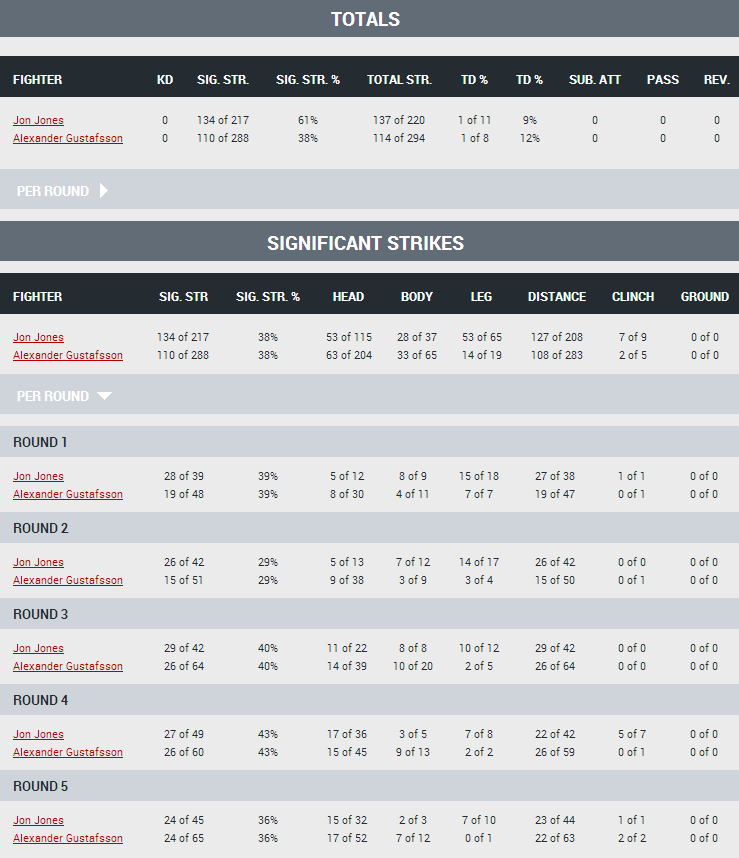
Task: Visit Jon Jones link under Round 4
Action: [38, 734]
